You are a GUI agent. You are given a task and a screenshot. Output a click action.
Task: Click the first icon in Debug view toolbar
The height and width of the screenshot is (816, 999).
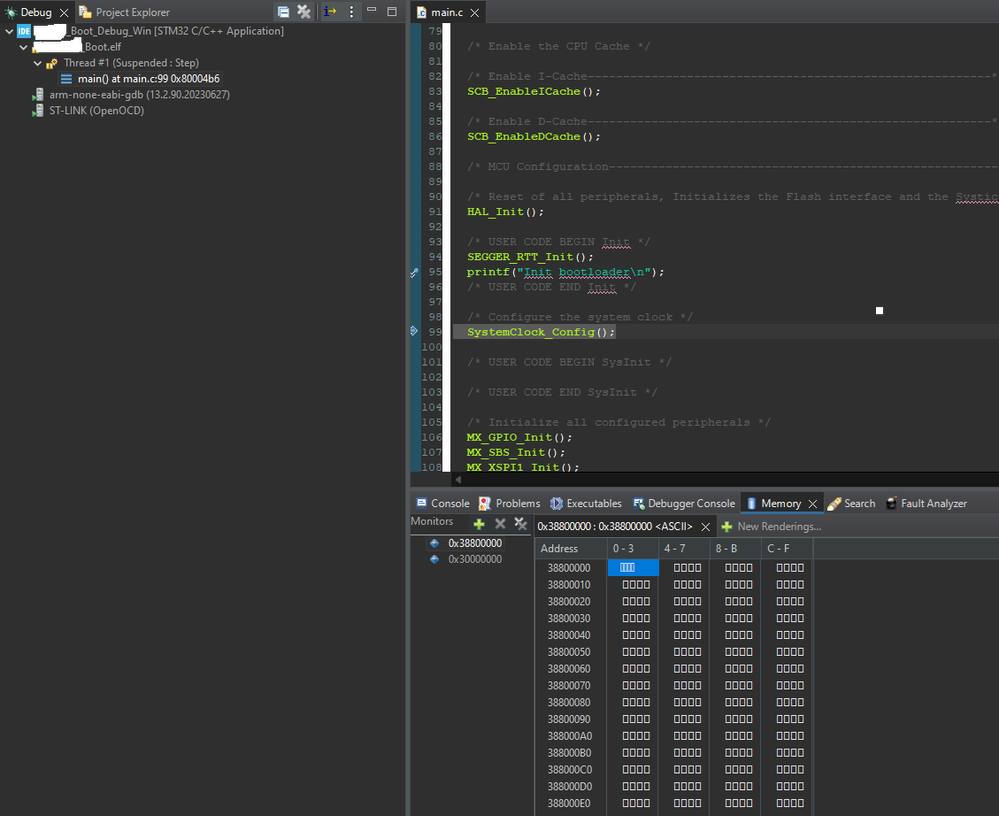click(284, 12)
